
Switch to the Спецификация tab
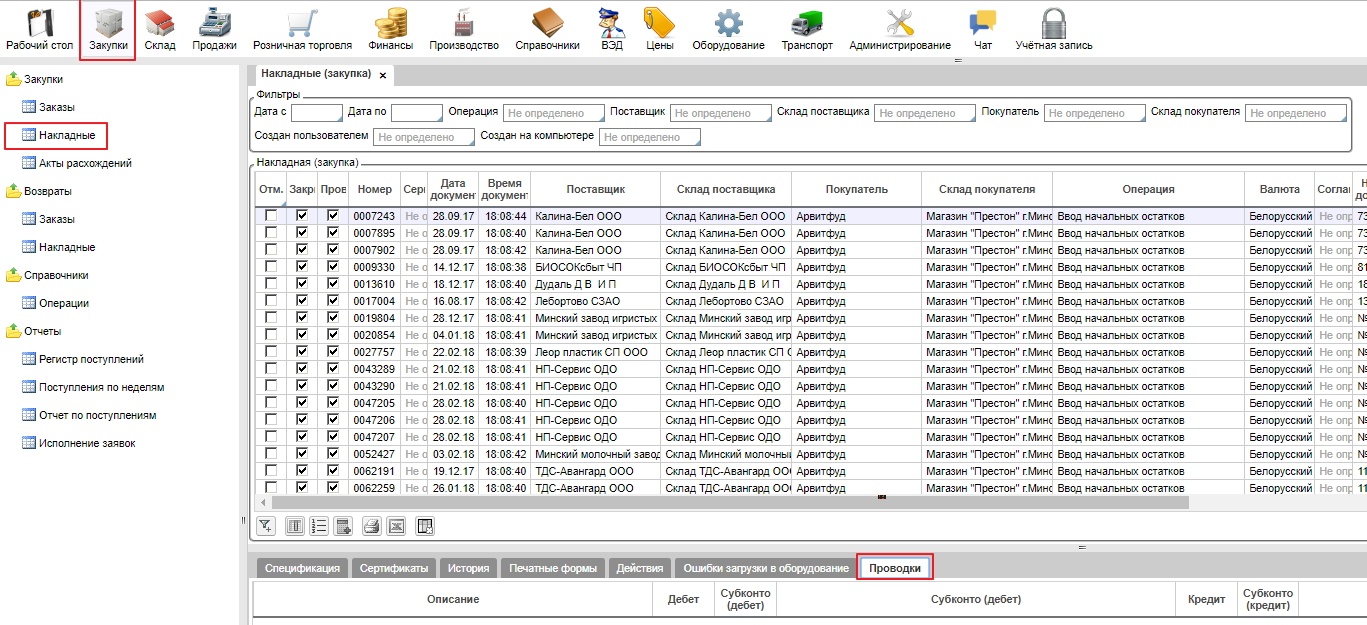click(302, 568)
